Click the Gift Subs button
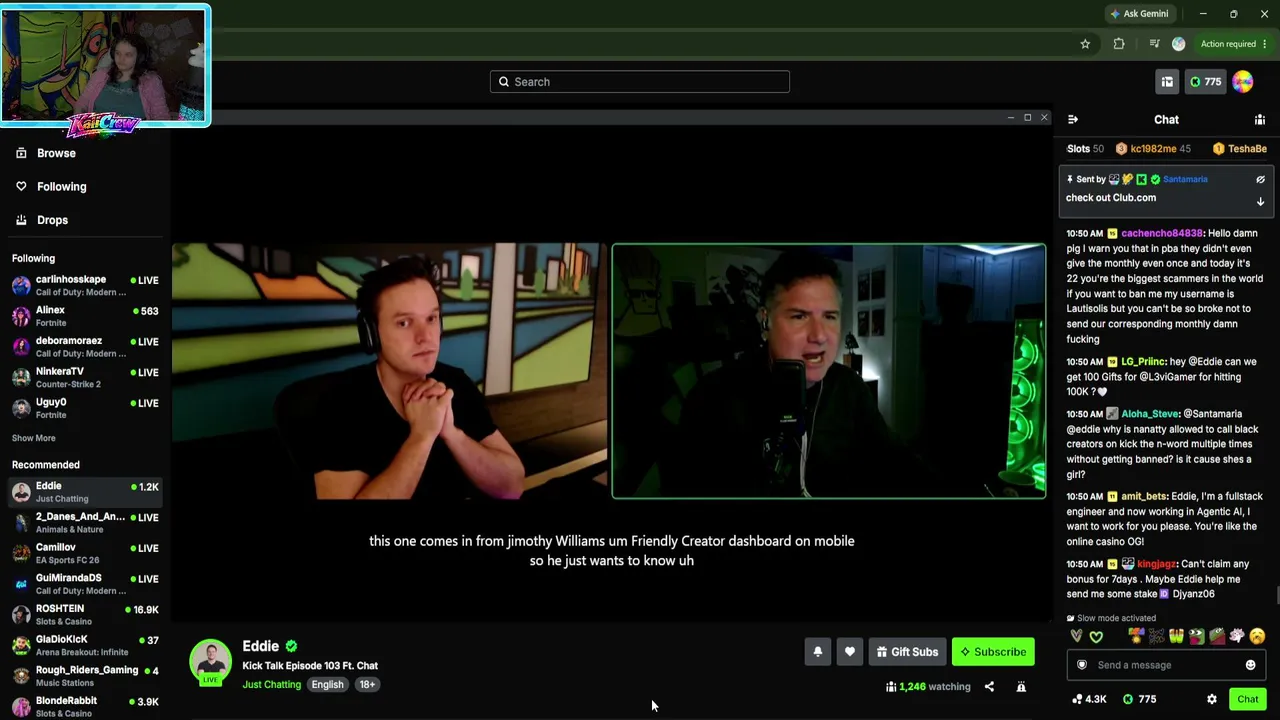The width and height of the screenshot is (1280, 720). [907, 652]
